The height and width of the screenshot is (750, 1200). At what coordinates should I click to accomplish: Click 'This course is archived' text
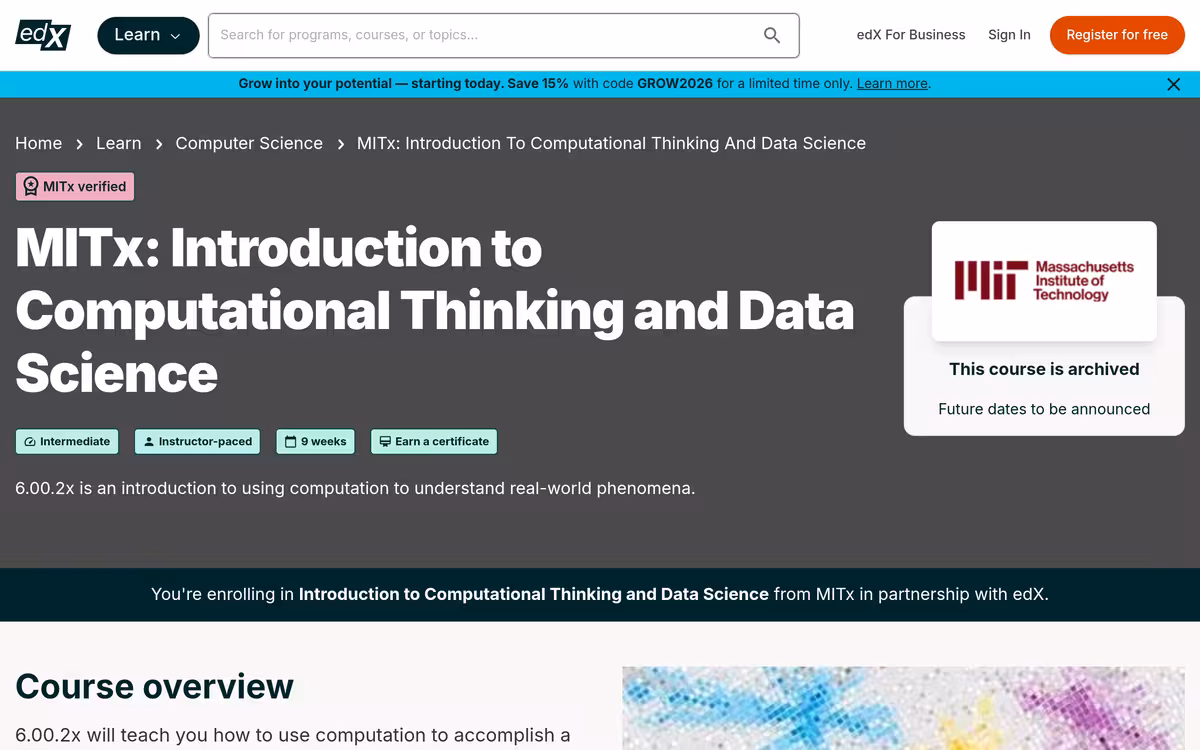[x=1044, y=369]
